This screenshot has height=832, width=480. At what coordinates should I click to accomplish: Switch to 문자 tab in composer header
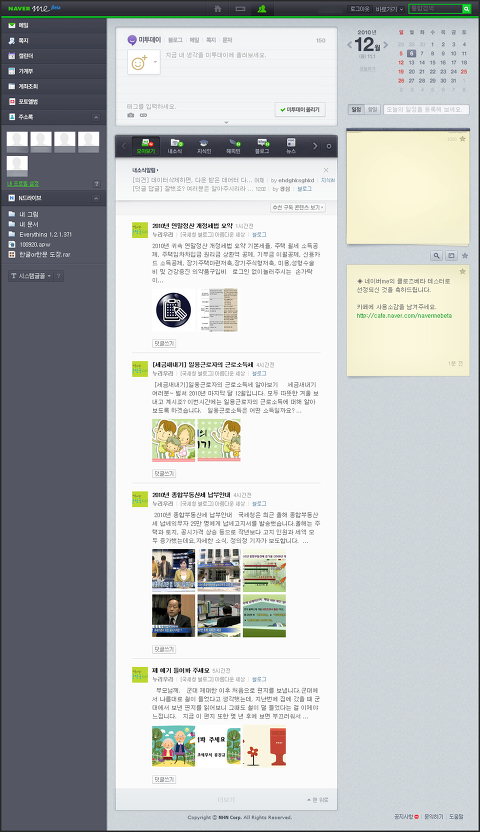pos(227,40)
